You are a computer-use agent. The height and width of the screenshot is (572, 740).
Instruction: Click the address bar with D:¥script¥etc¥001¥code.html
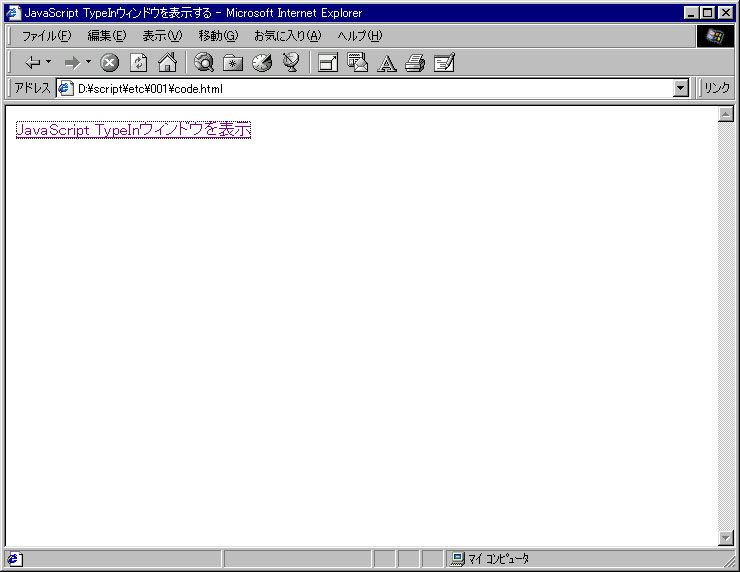tap(372, 88)
